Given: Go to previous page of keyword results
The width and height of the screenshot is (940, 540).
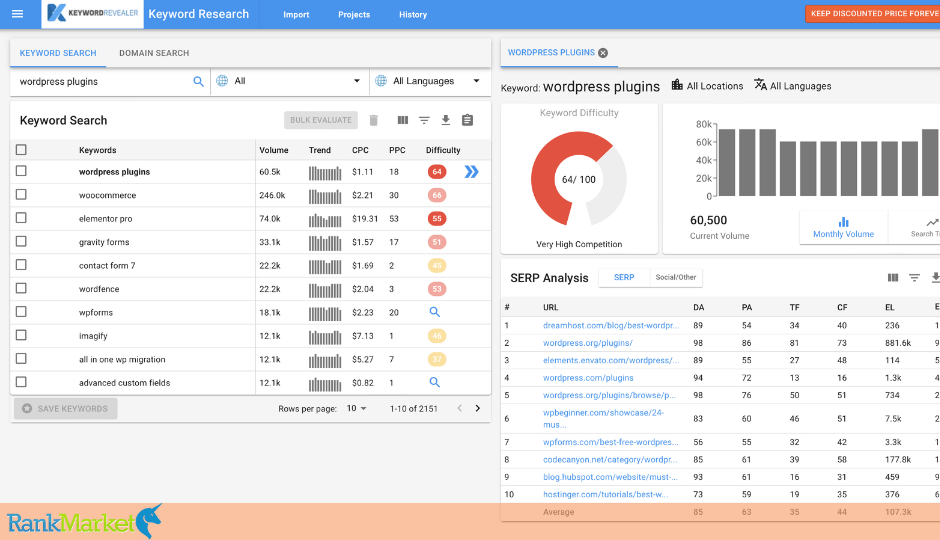Looking at the screenshot, I should [460, 408].
